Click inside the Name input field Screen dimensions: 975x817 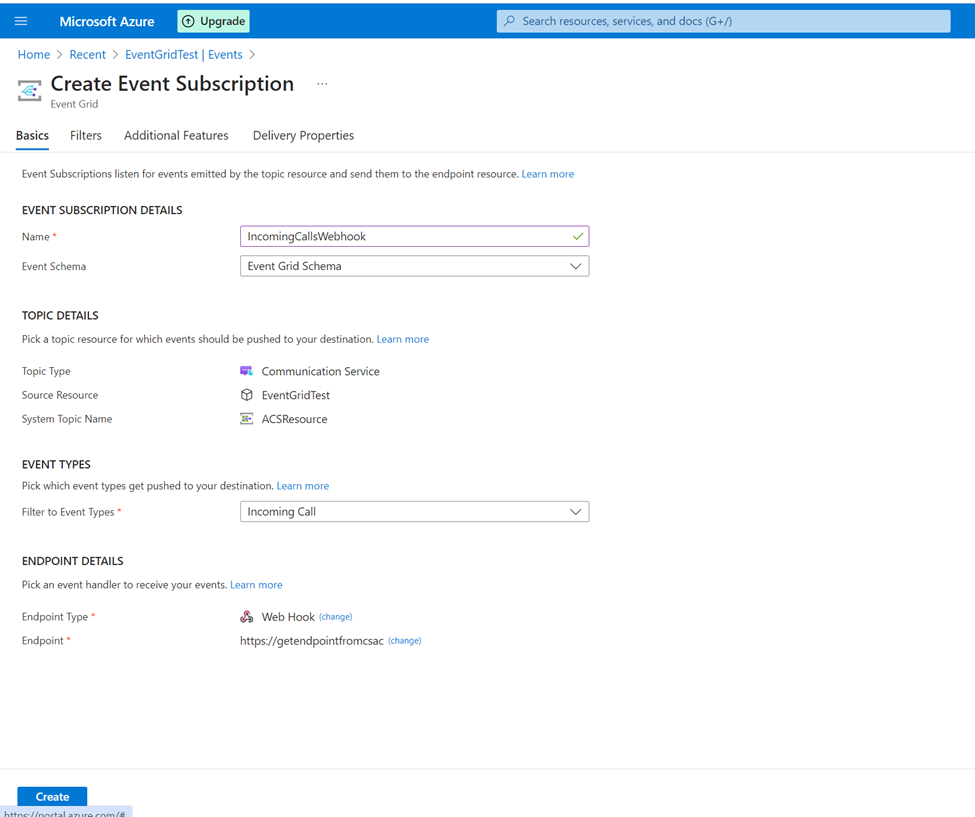pyautogui.click(x=400, y=236)
